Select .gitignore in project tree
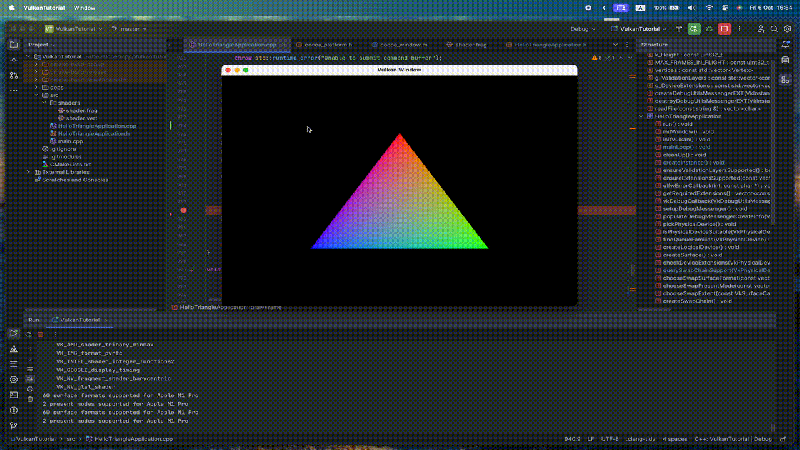The width and height of the screenshot is (800, 450). pyautogui.click(x=60, y=149)
